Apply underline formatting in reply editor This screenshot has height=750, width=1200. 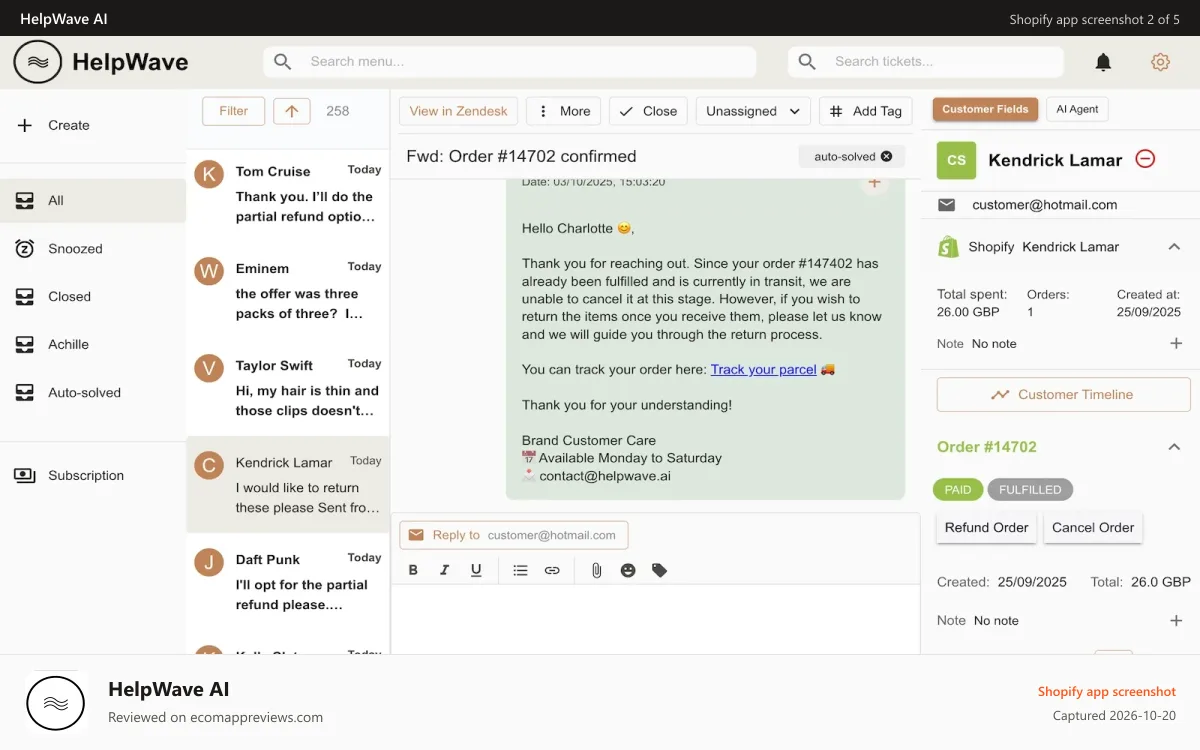point(476,570)
